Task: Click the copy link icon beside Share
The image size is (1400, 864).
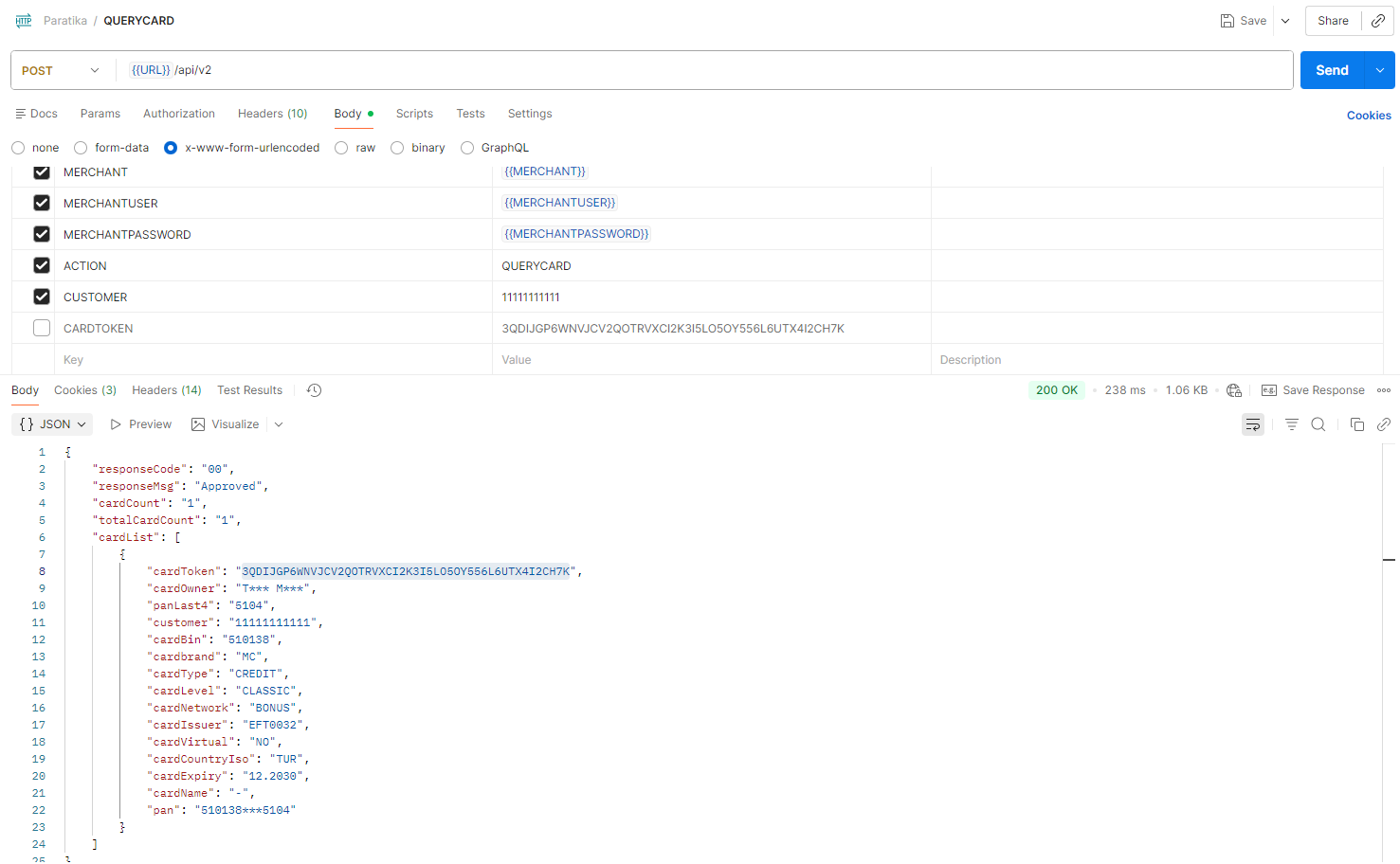Action: point(1378,21)
